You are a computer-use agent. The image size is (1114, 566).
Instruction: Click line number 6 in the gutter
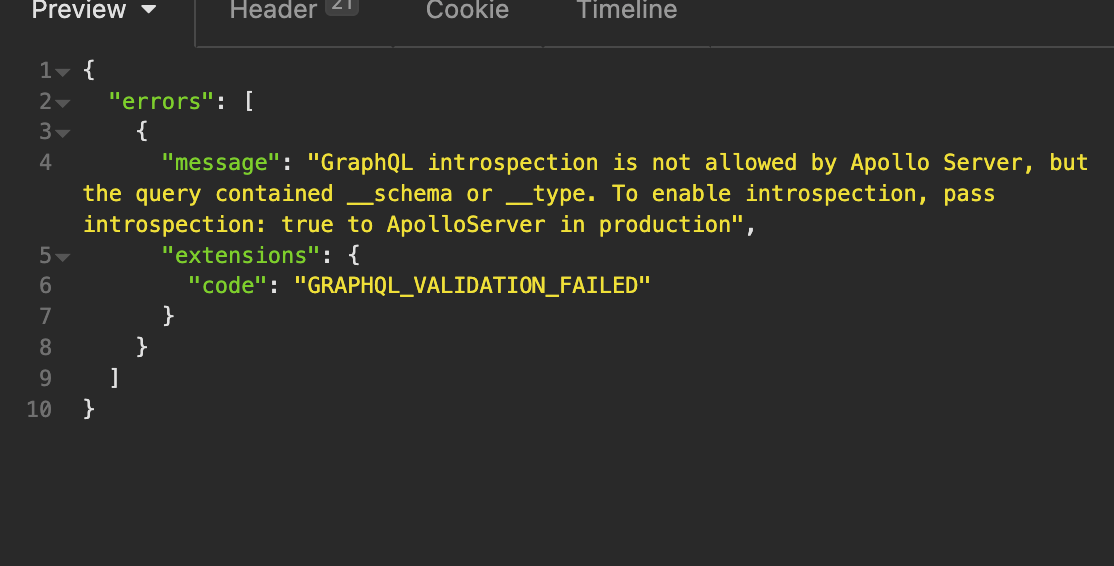[46, 286]
